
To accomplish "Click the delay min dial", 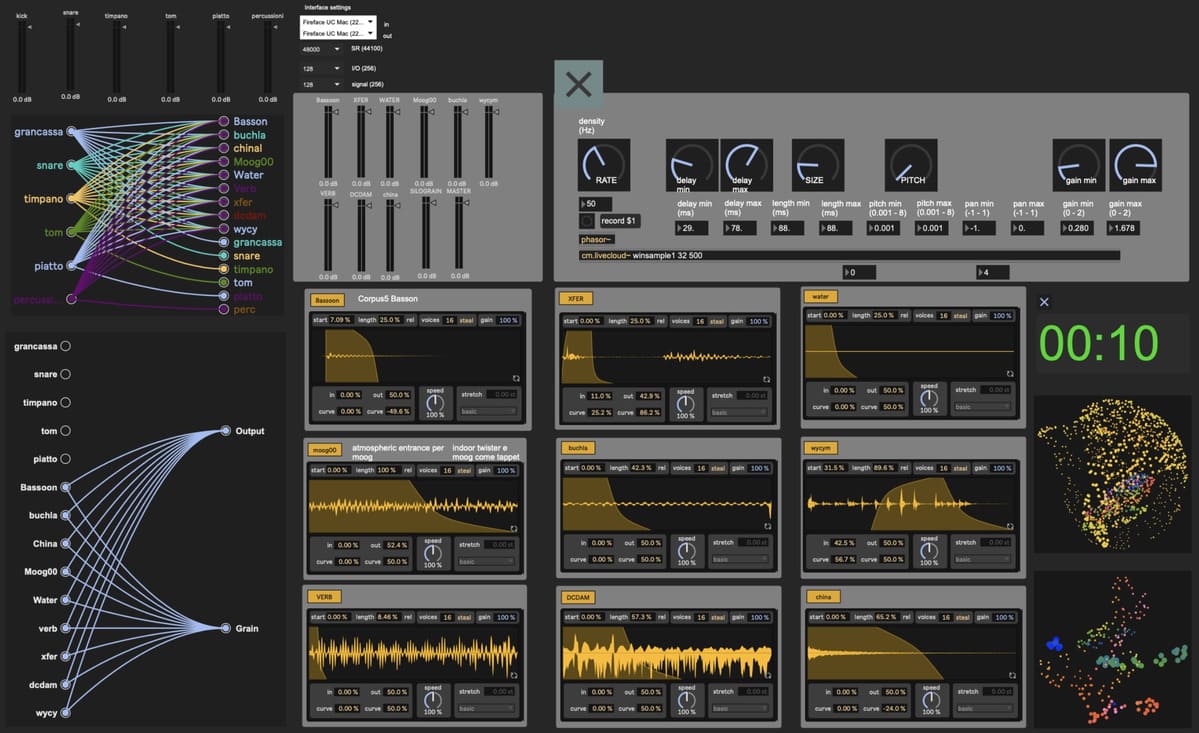I will coord(692,164).
